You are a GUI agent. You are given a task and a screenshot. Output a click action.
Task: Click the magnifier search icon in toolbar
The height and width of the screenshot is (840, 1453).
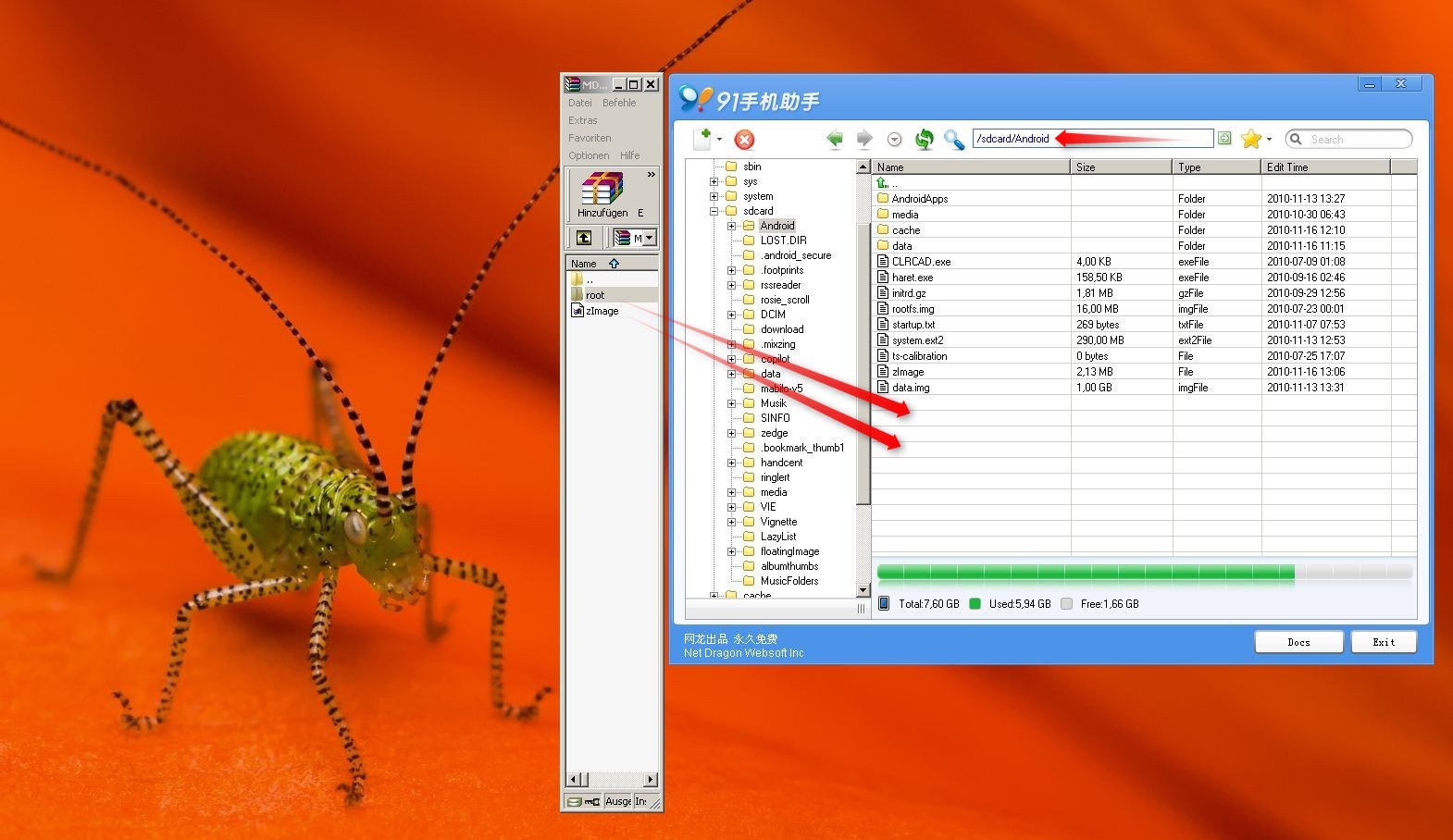[x=953, y=140]
